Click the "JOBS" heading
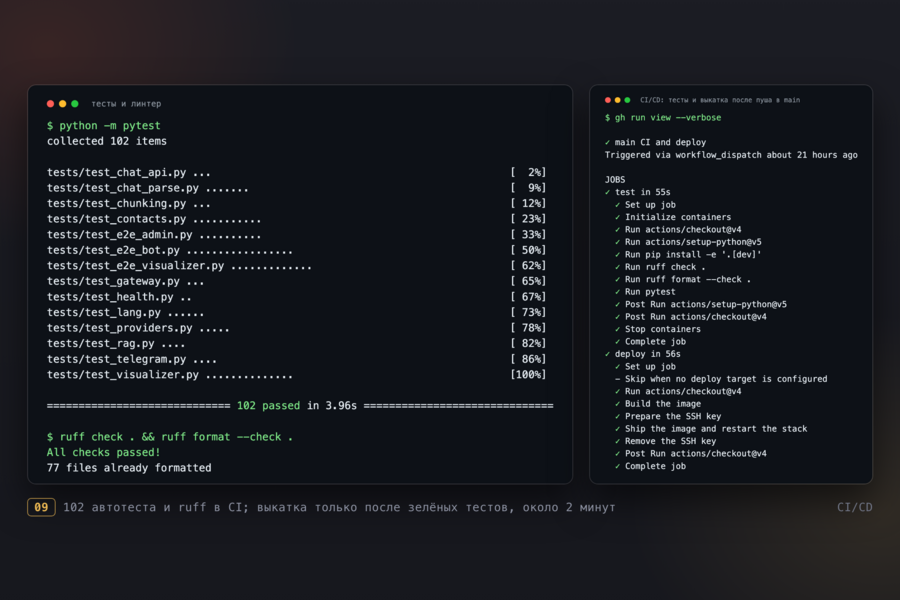Screen dimensions: 900x600 [x=615, y=180]
